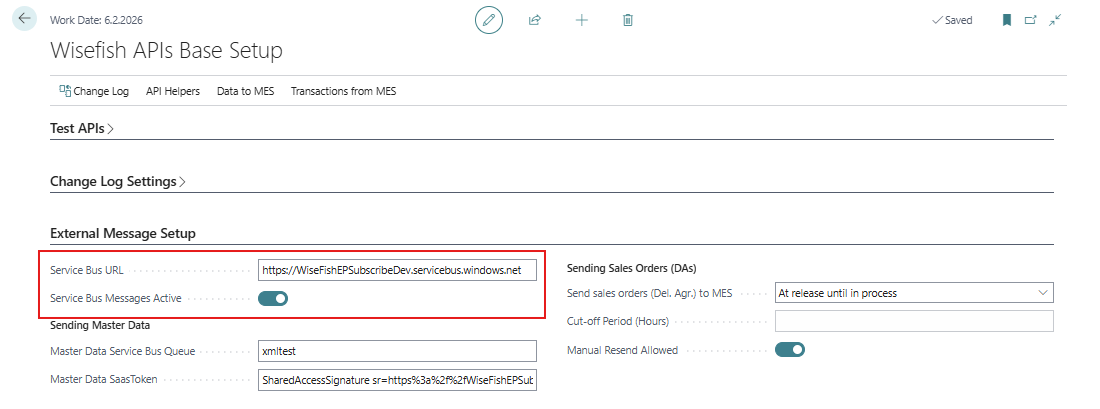Open the API Helpers menu
1100x409 pixels.
tap(173, 91)
